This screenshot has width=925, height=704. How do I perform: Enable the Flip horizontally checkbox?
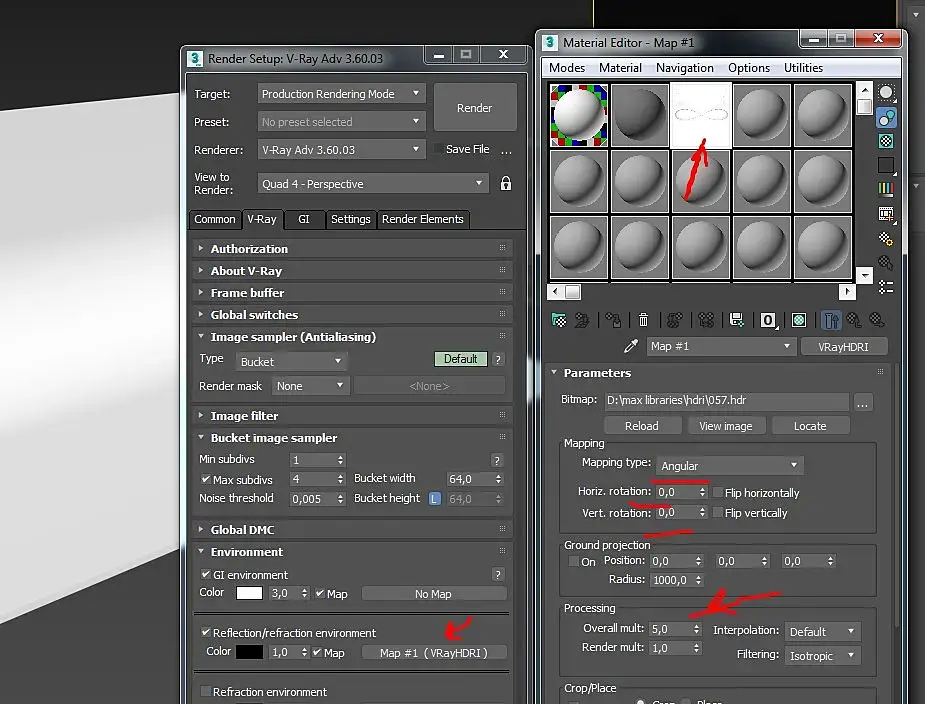click(718, 492)
